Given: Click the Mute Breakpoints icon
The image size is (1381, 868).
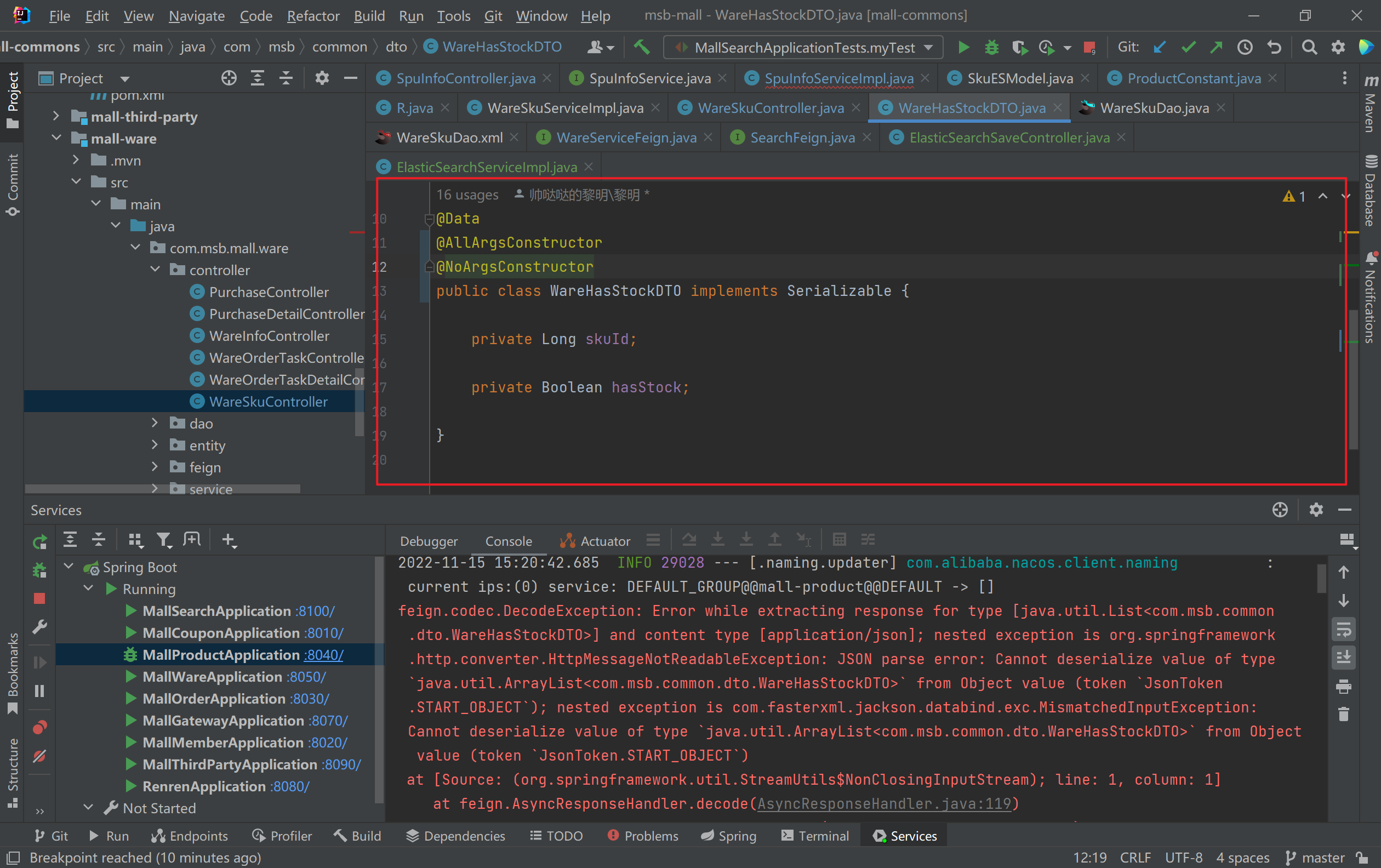Looking at the screenshot, I should tap(39, 757).
